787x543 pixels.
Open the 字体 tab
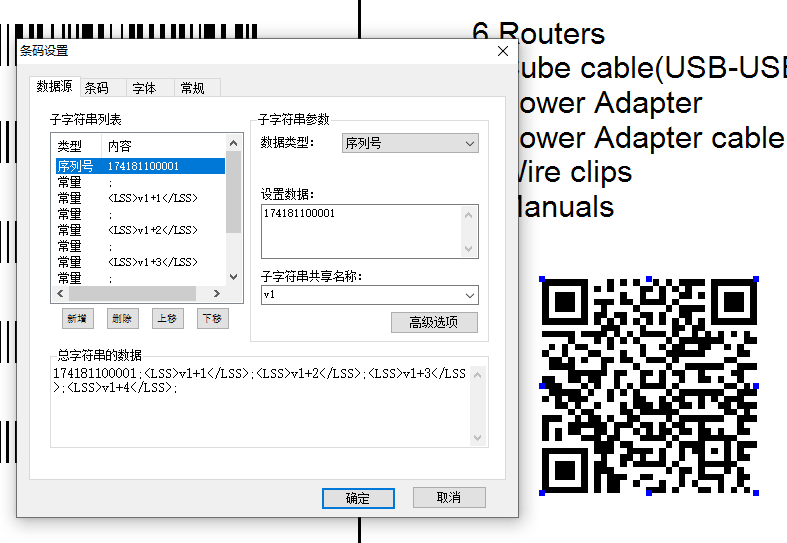pos(150,88)
